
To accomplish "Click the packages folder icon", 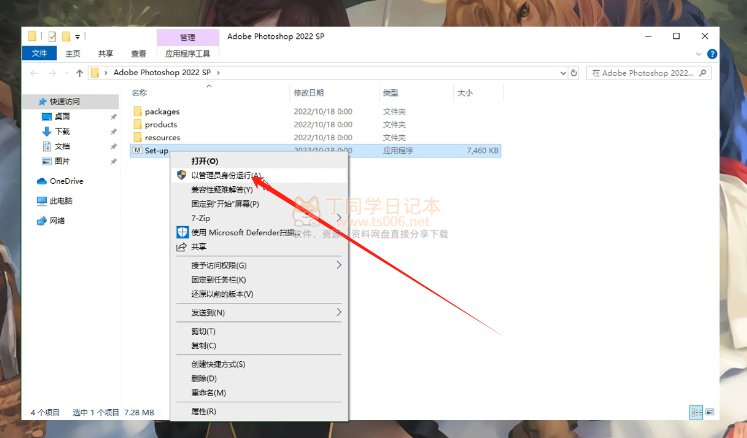I will (x=138, y=112).
